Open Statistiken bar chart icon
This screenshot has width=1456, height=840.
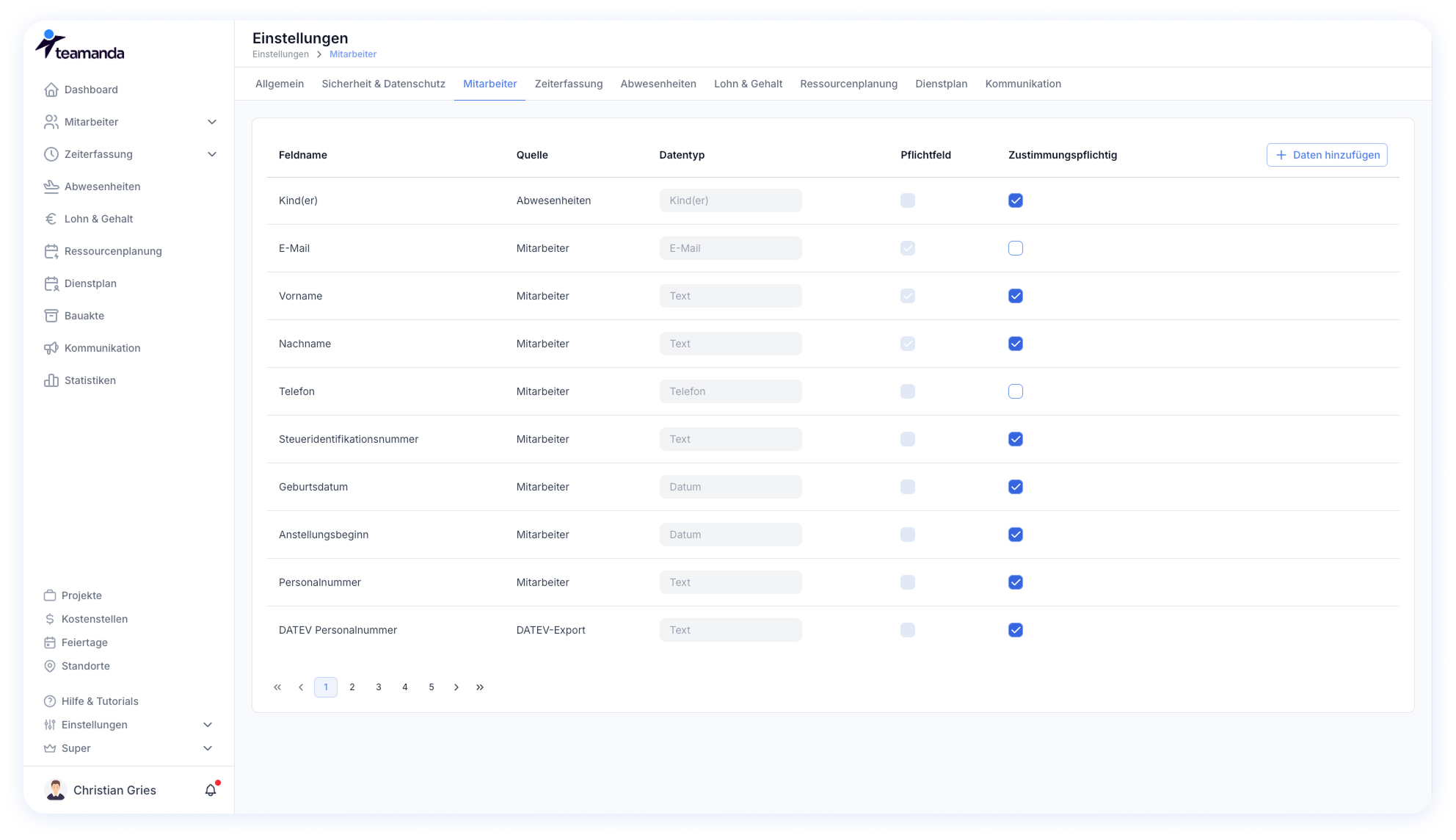tap(51, 380)
